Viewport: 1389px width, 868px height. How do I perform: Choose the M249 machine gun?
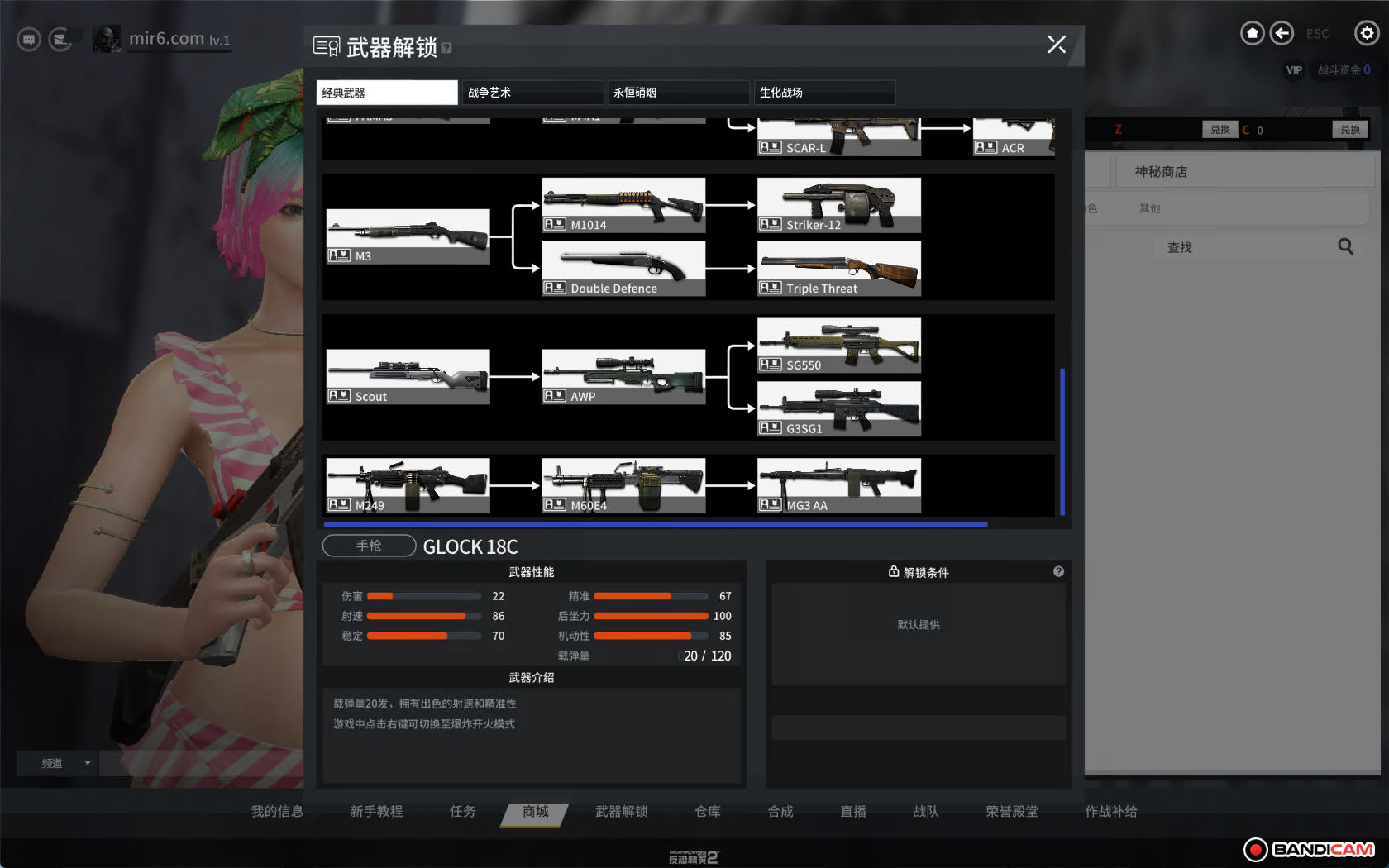pyautogui.click(x=408, y=486)
